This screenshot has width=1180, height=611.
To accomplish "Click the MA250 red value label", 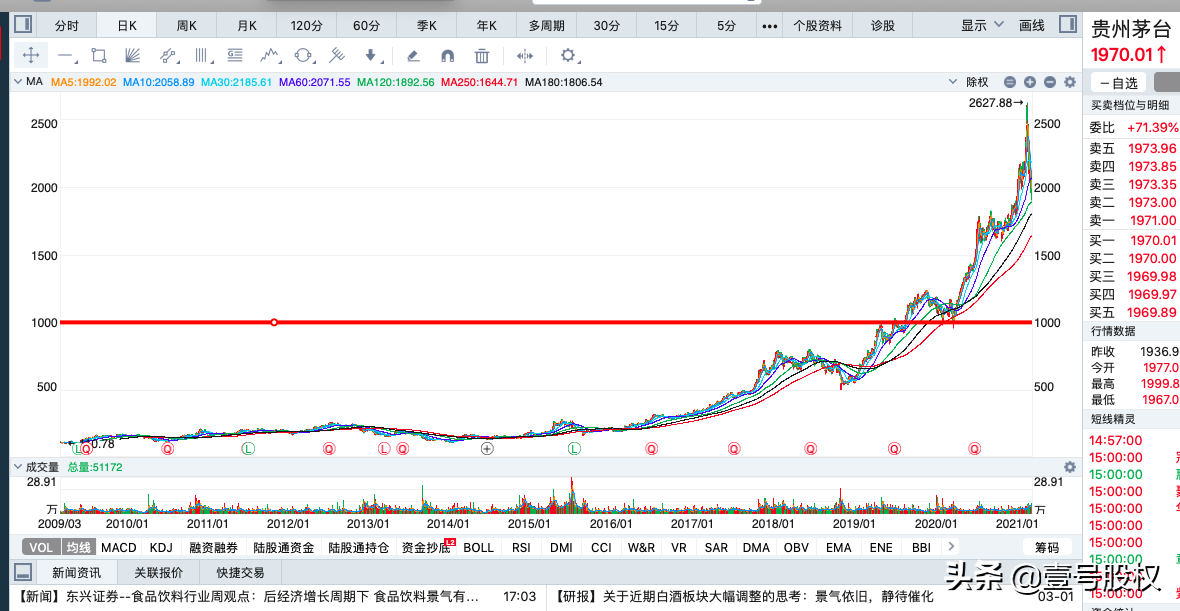I will tap(479, 82).
